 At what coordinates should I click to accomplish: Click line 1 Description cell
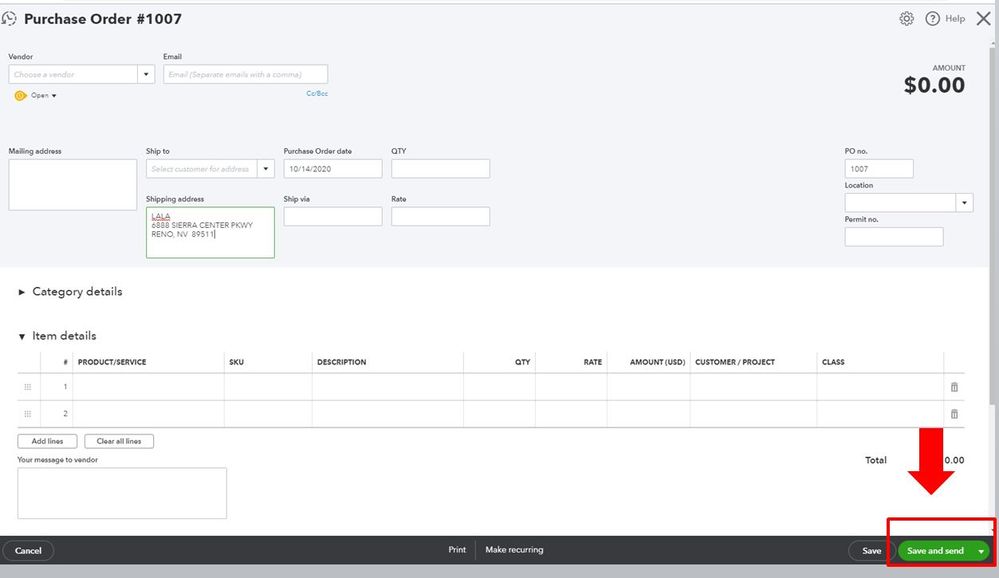[x=387, y=387]
